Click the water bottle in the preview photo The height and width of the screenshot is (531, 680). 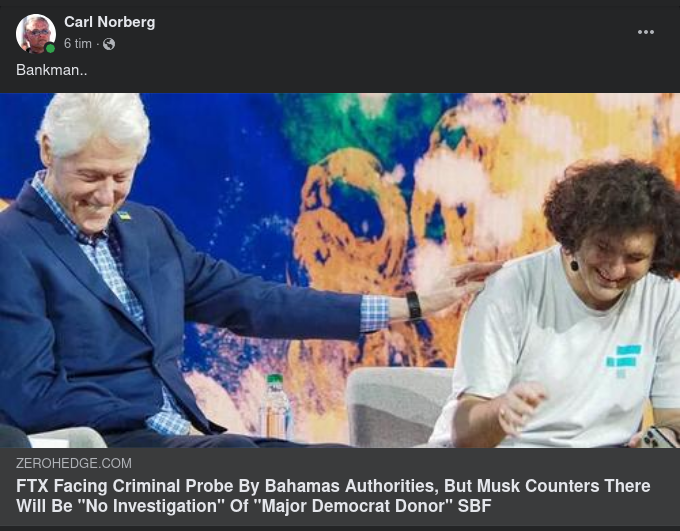click(276, 406)
